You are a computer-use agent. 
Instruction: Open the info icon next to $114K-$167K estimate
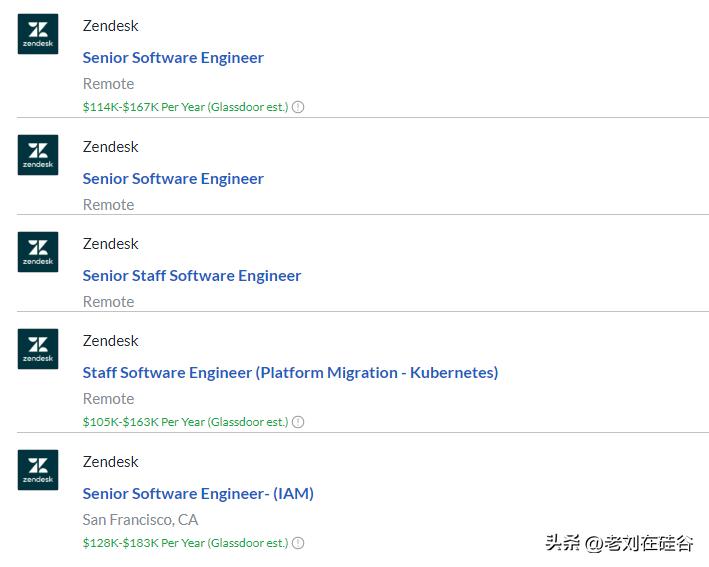(298, 107)
